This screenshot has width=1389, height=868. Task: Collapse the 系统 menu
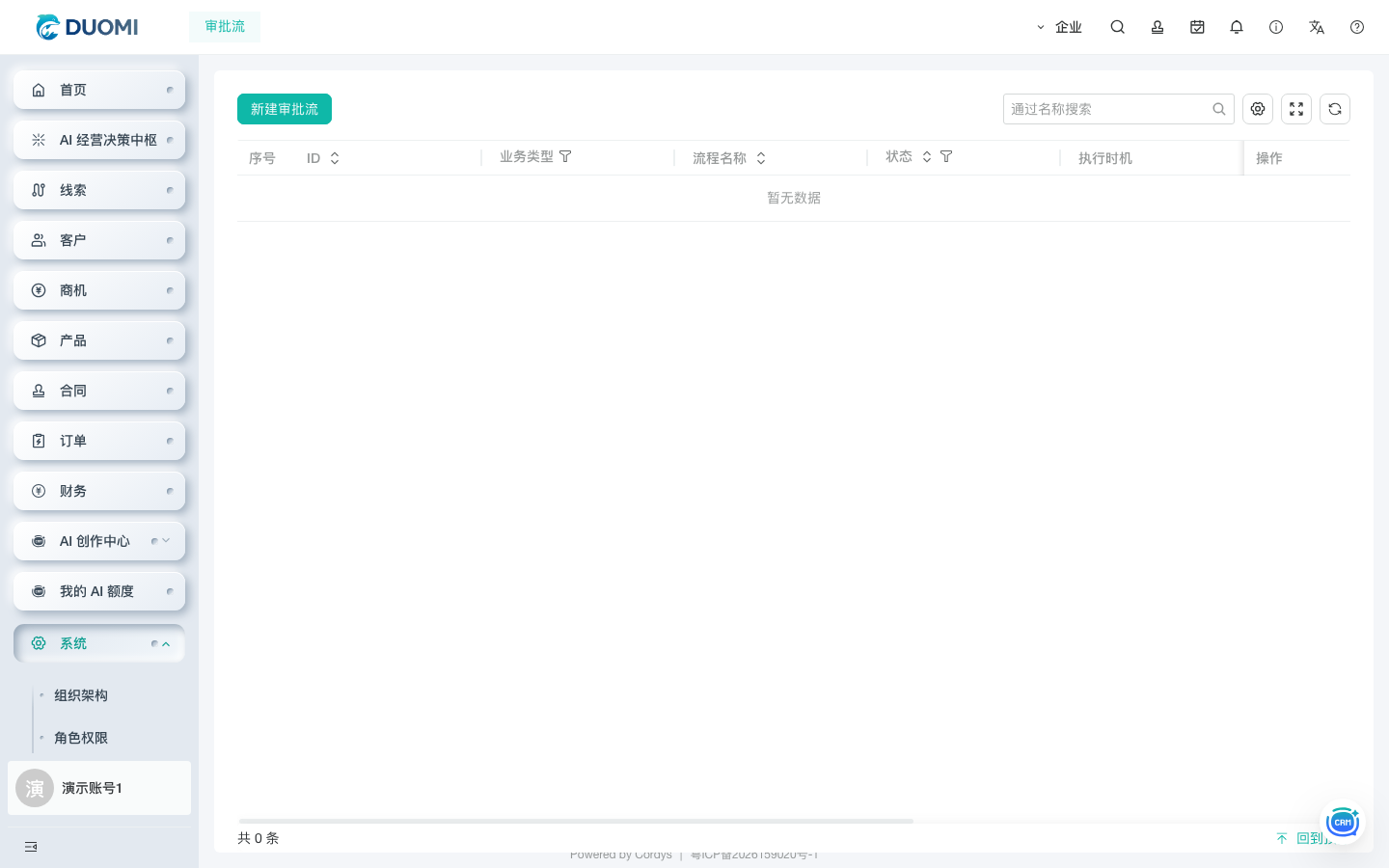coord(99,643)
